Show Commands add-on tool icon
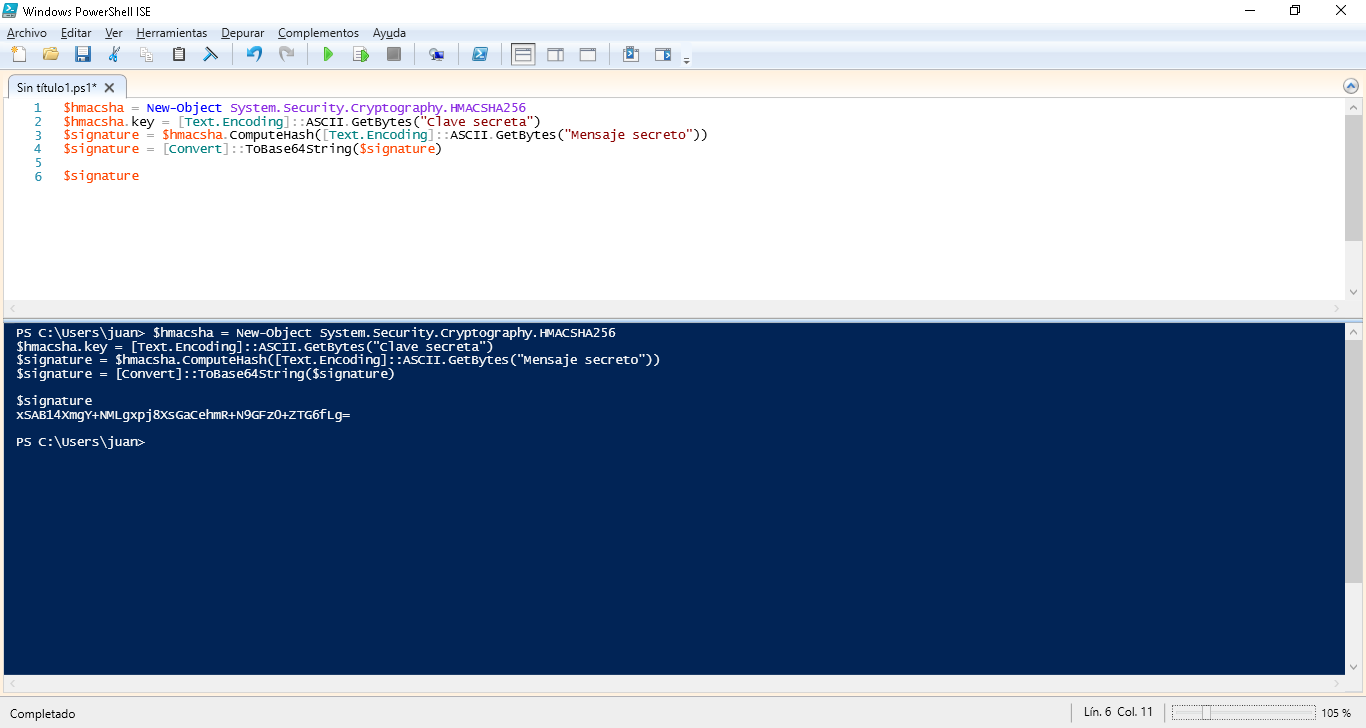The height and width of the screenshot is (728, 1366). point(663,54)
